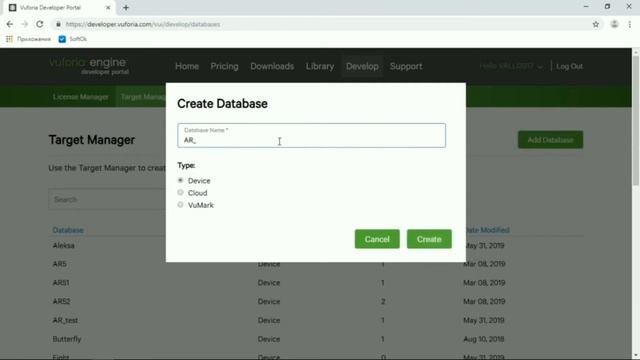Open the Pricing menu item
The width and height of the screenshot is (640, 360).
coord(224,66)
